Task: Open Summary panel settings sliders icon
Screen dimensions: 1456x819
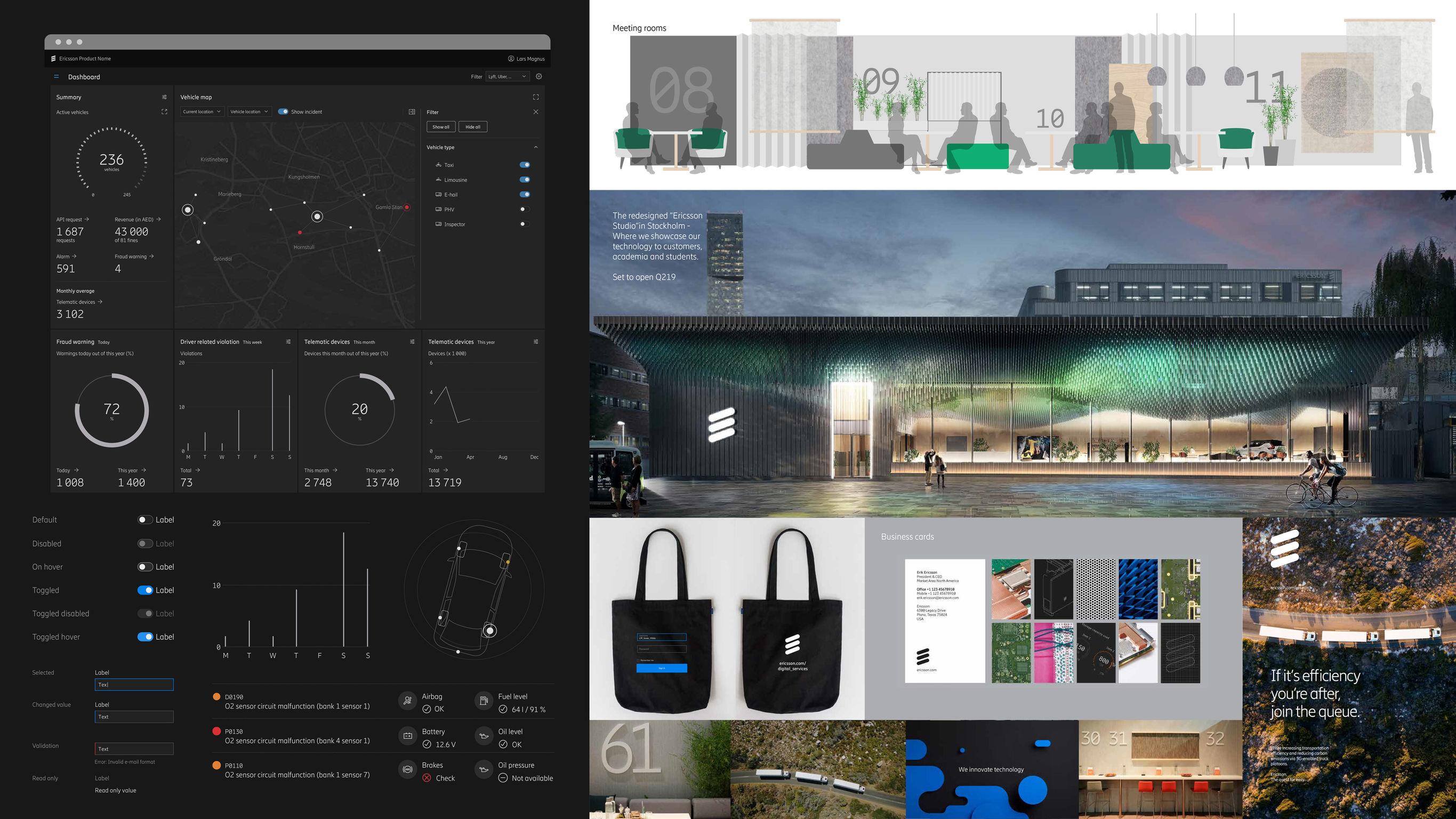Action: click(165, 97)
